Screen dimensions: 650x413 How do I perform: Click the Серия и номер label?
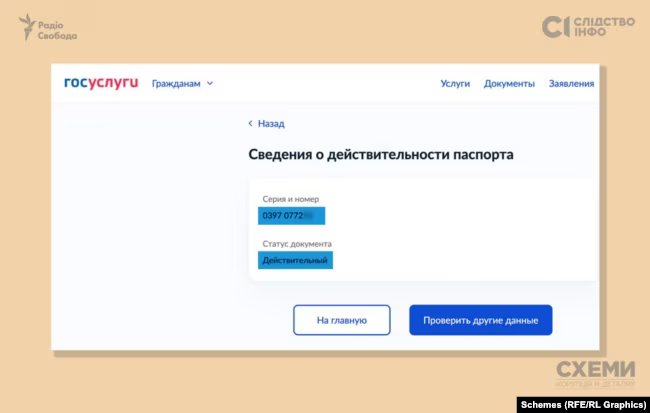coord(291,199)
